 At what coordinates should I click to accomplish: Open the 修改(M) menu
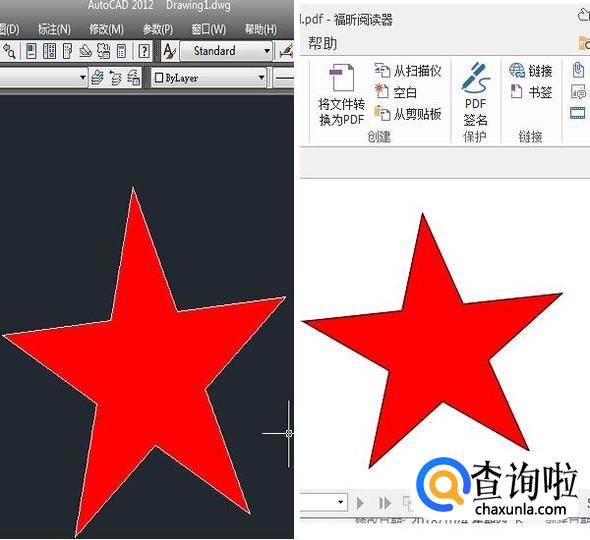point(106,29)
